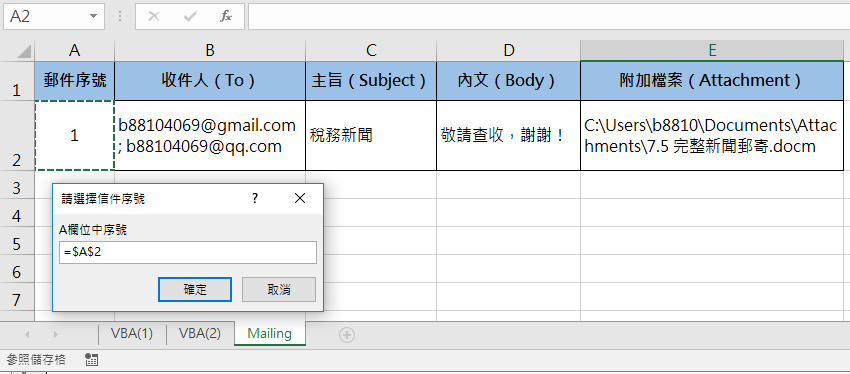Viewport: 850px width, 374px height.
Task: Cancel with the 取消 button
Action: (x=279, y=289)
